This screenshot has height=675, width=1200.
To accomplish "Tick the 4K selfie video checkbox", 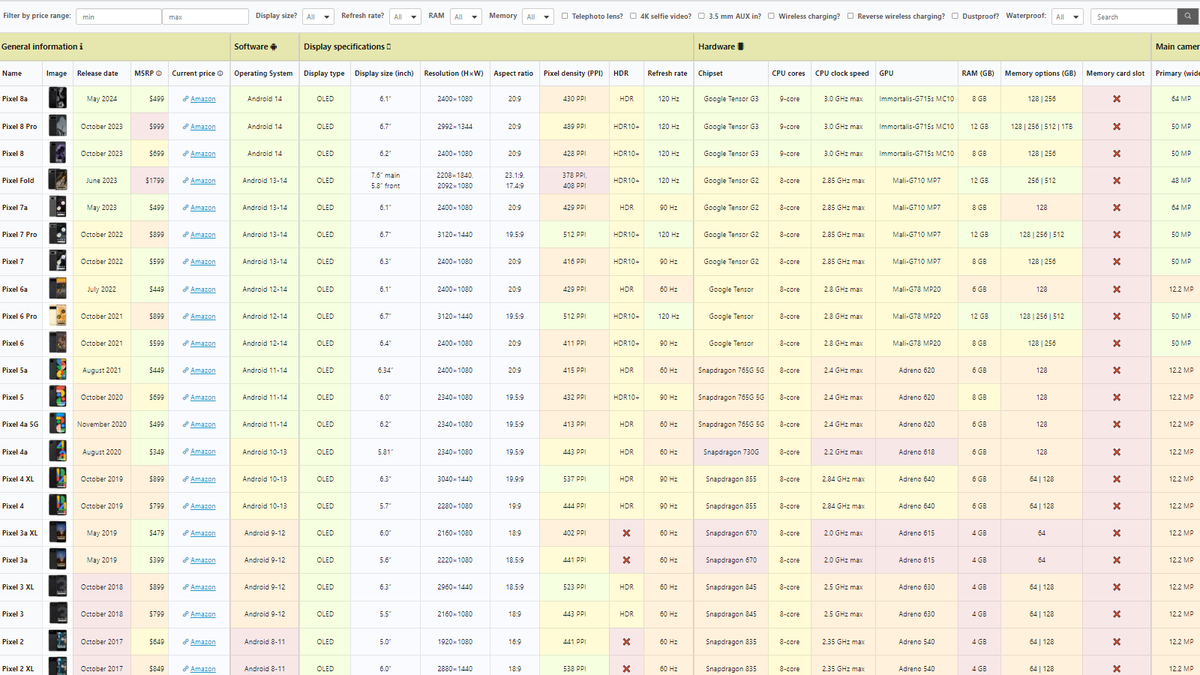I will point(634,16).
